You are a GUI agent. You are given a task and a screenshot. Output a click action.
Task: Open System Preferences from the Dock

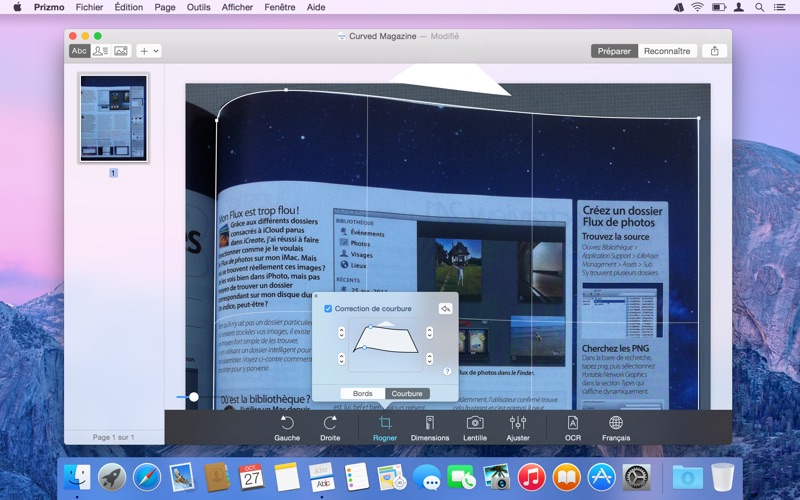(636, 477)
